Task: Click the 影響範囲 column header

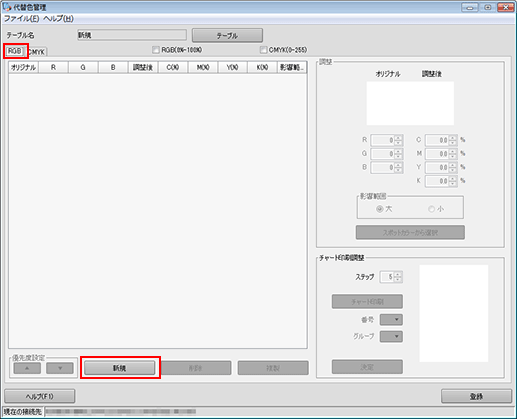Action: coord(292,67)
